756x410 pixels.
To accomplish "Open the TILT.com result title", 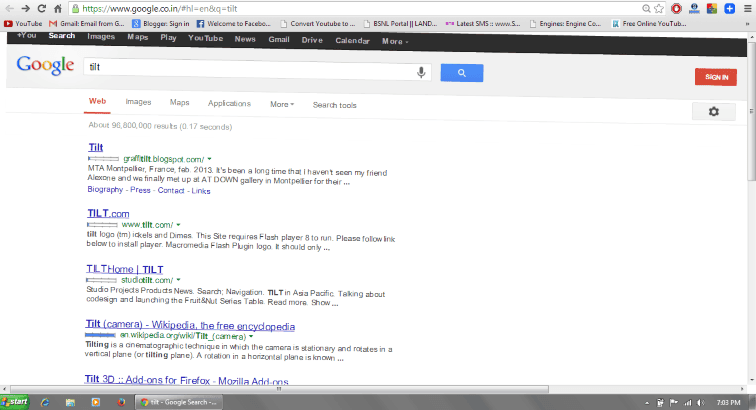I will click(108, 213).
